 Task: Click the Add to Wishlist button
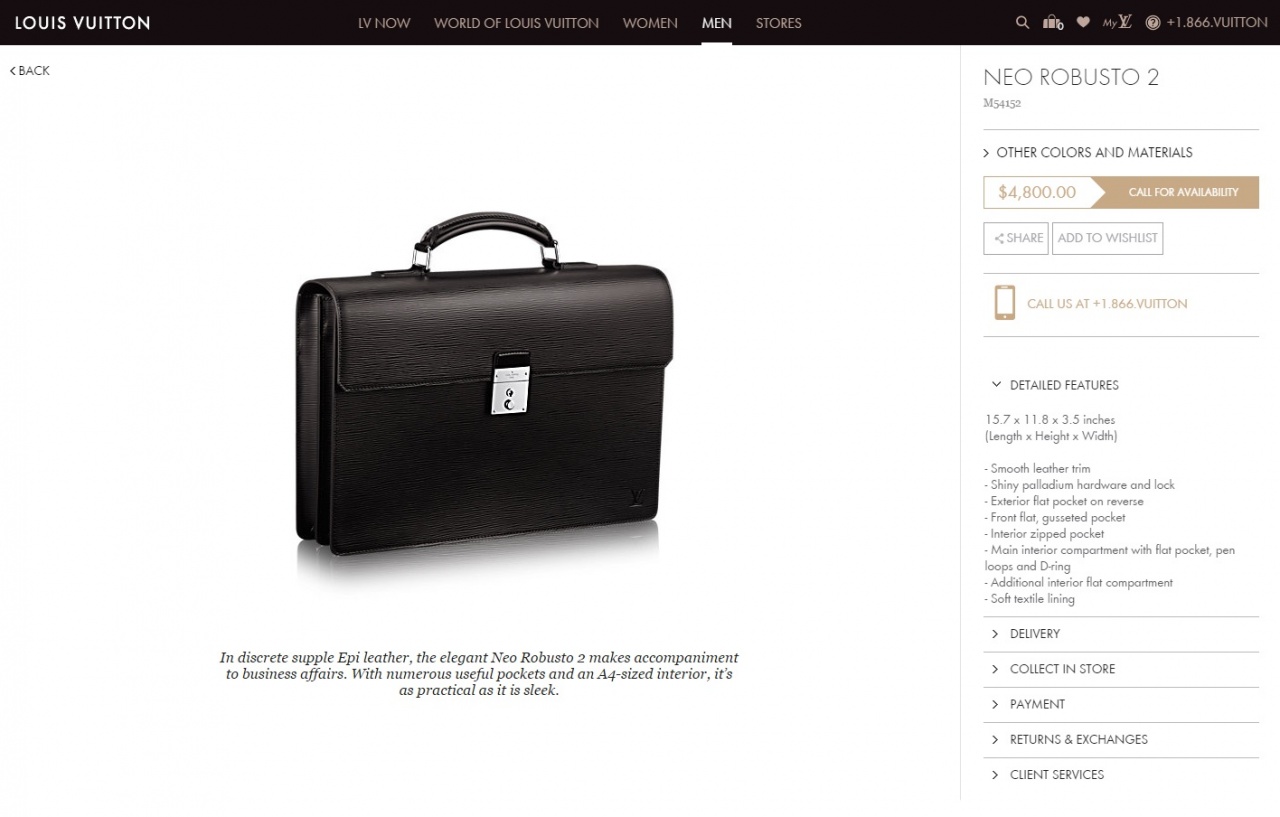click(x=1107, y=238)
